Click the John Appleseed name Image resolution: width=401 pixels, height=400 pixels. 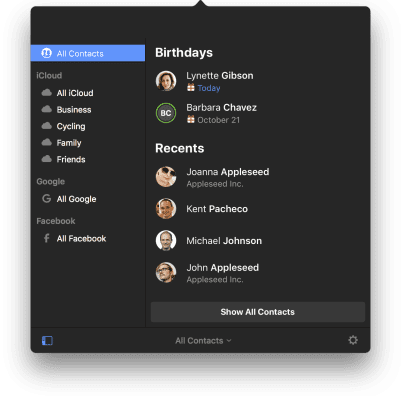coord(222,268)
